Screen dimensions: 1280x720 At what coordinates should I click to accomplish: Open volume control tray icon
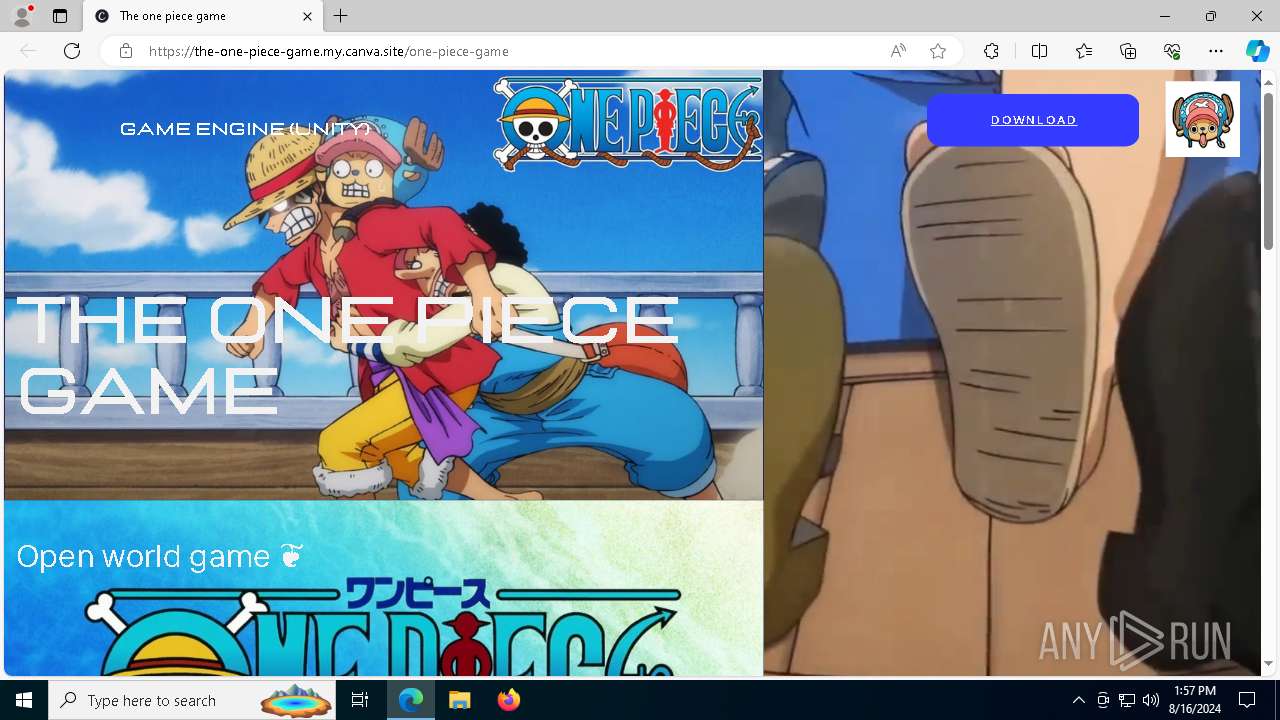coord(1151,700)
